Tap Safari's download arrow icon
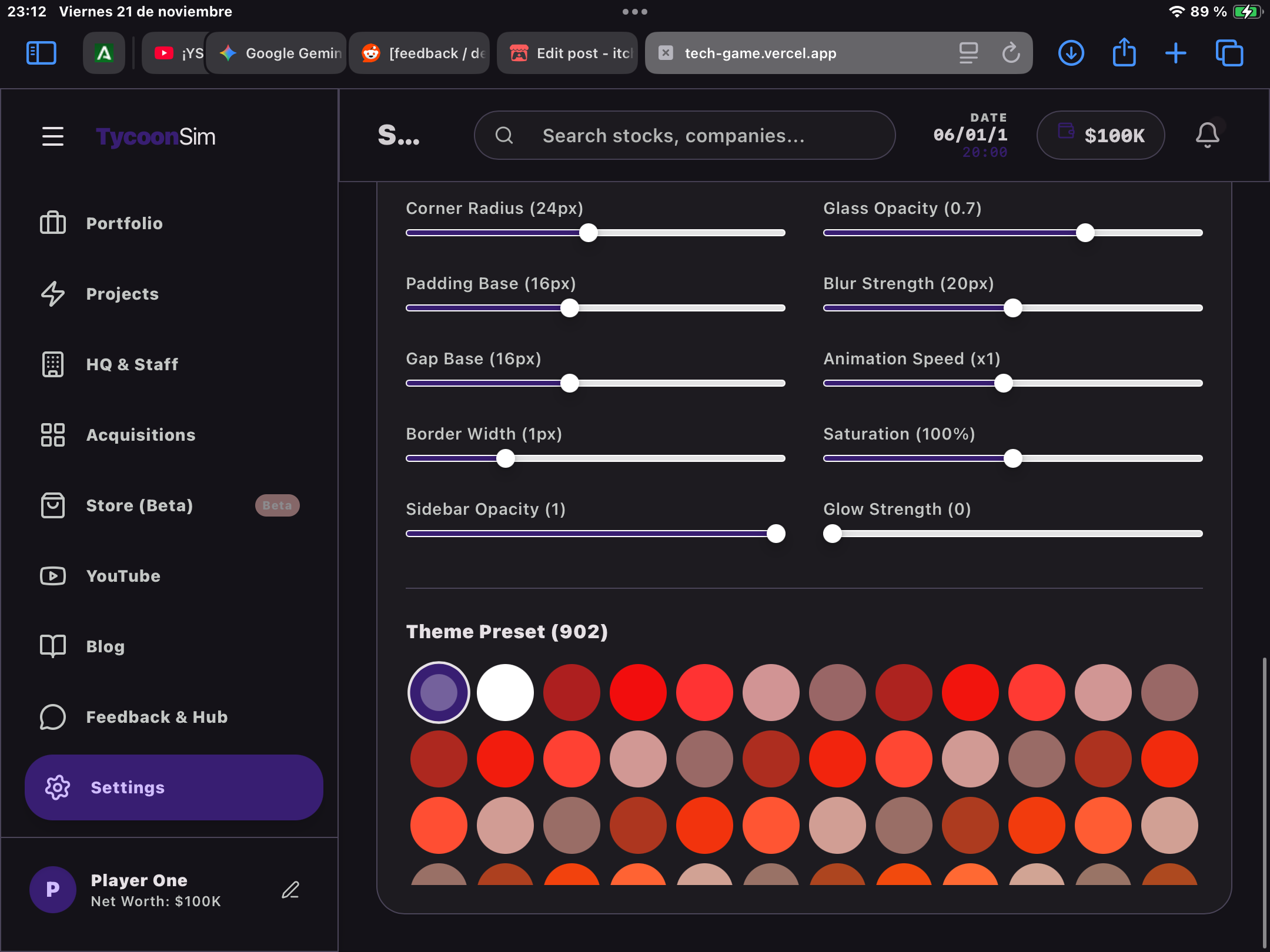 coord(1071,53)
